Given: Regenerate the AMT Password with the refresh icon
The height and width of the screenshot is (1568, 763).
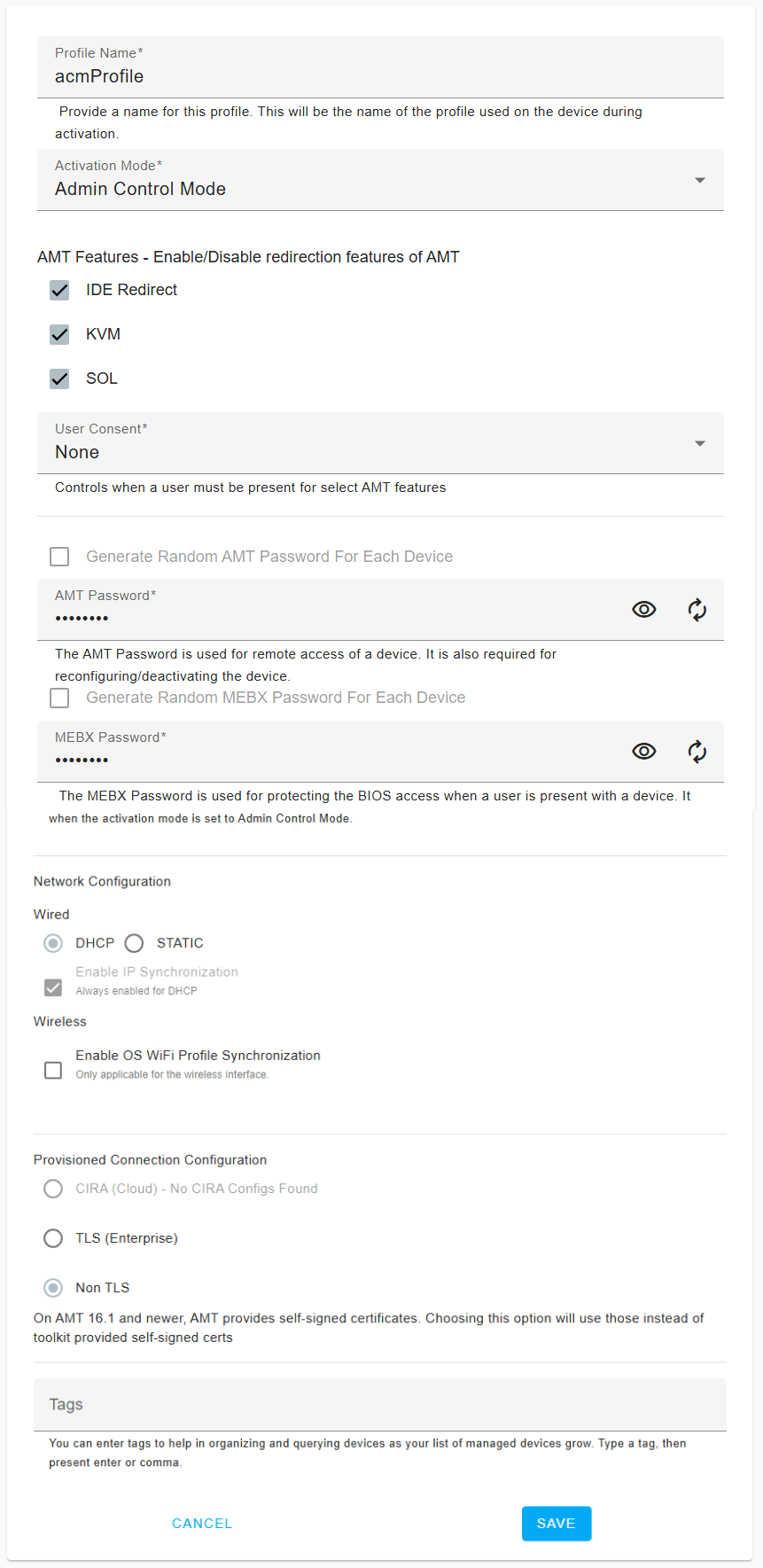Looking at the screenshot, I should tap(697, 609).
